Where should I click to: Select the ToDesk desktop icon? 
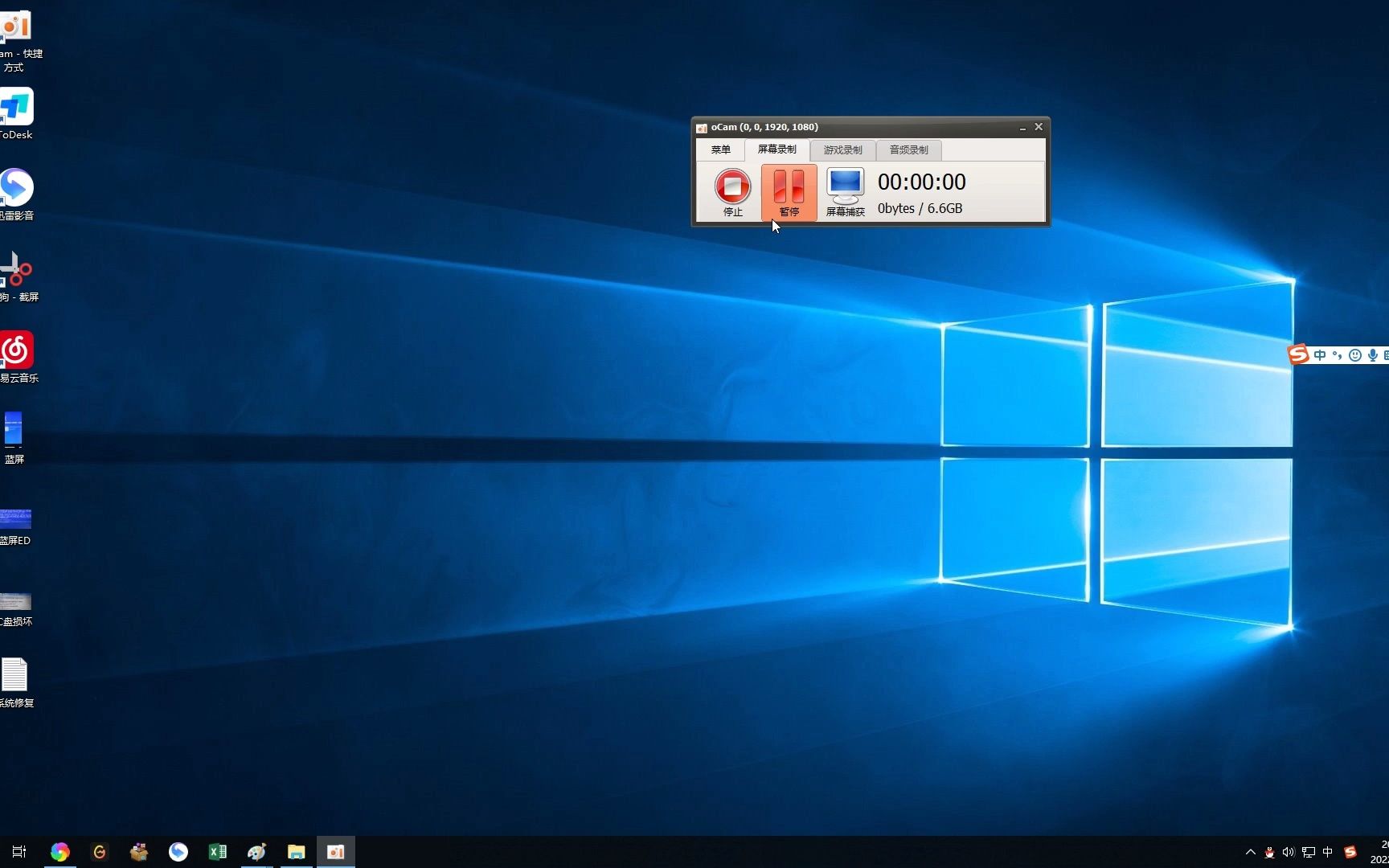pos(16,114)
